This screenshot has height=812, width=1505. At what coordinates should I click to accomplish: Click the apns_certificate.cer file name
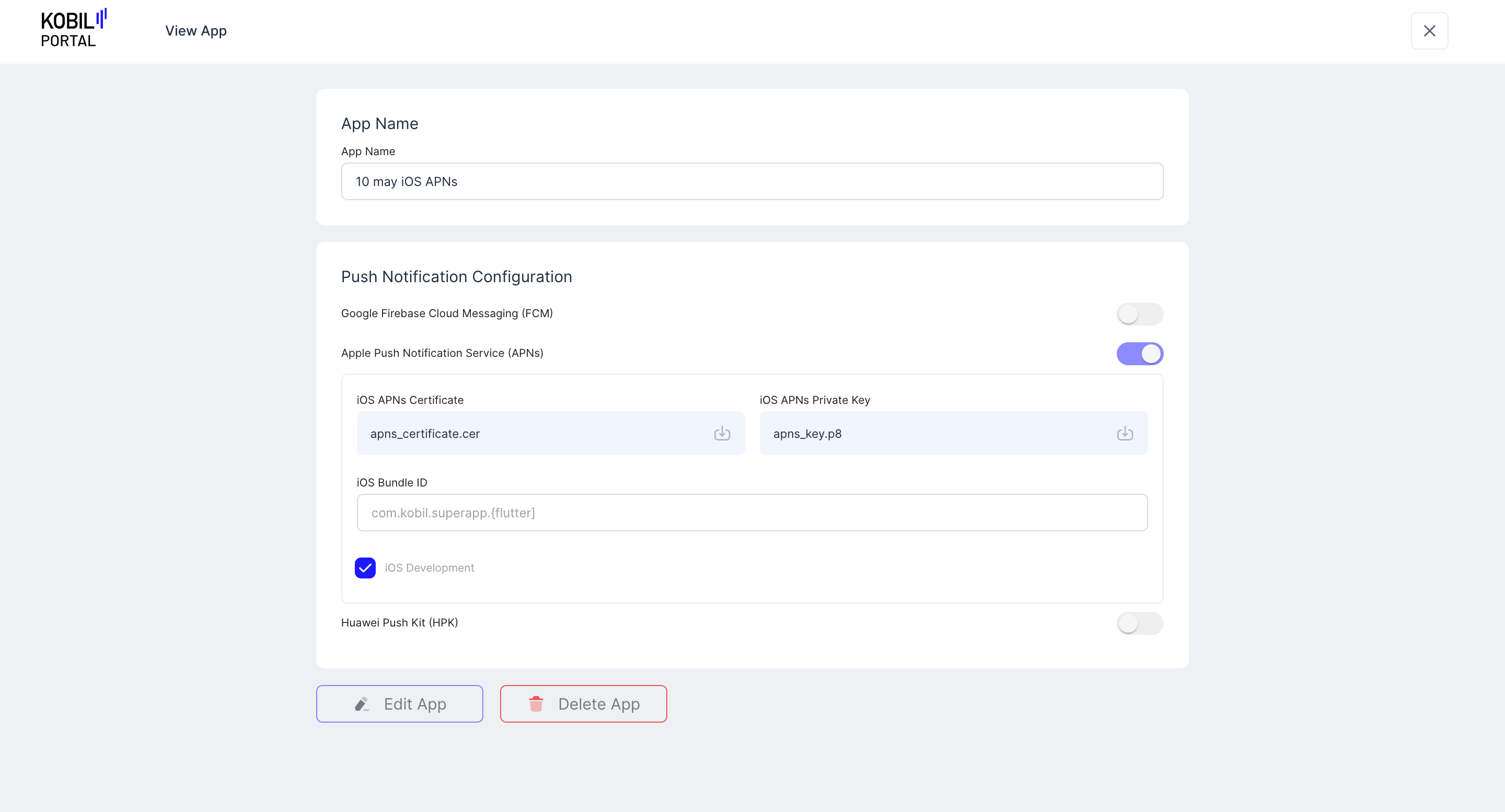pos(425,434)
